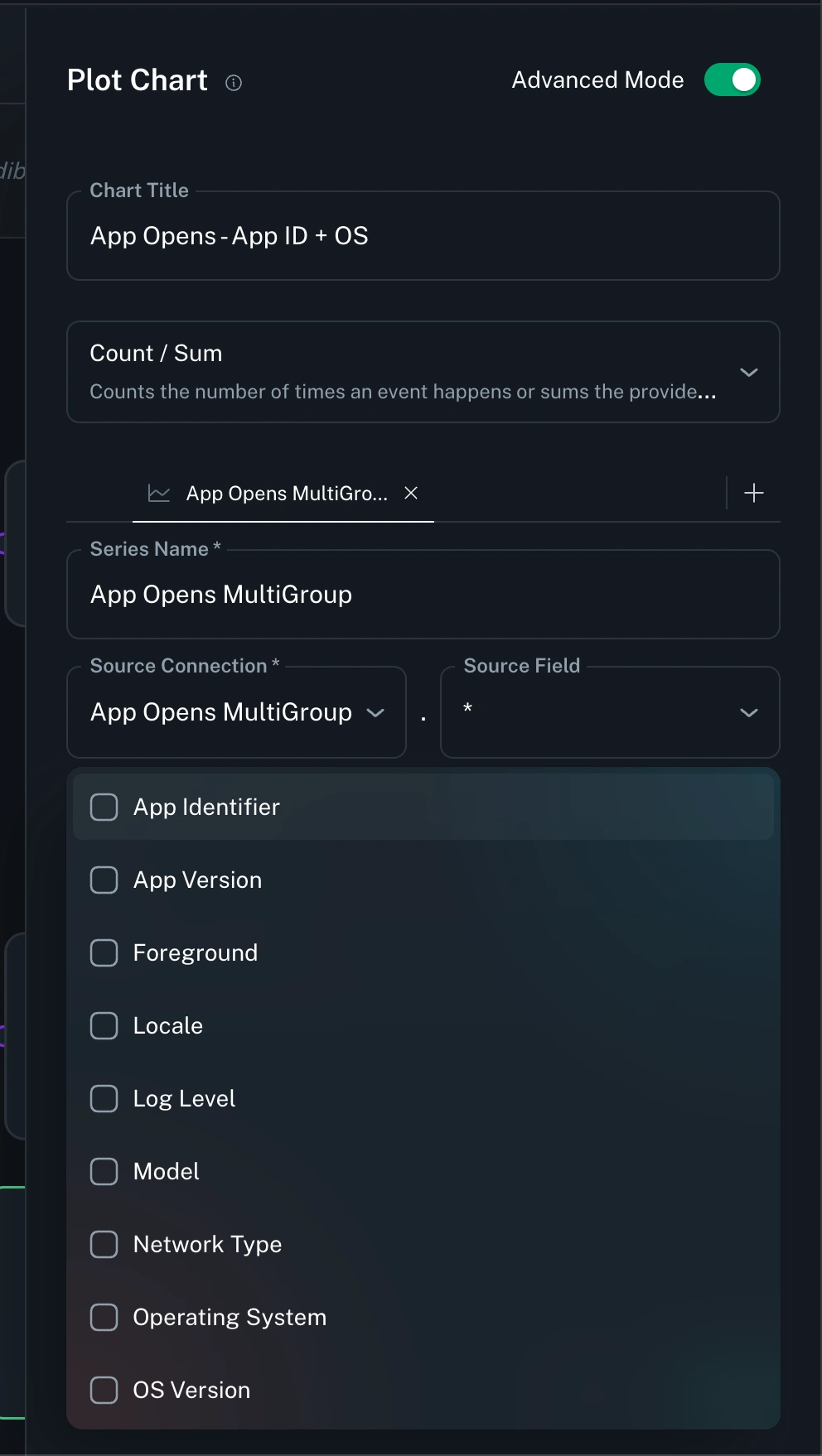Expand the Count / Sum dropdown
This screenshot has height=1456, width=822.
pos(748,373)
